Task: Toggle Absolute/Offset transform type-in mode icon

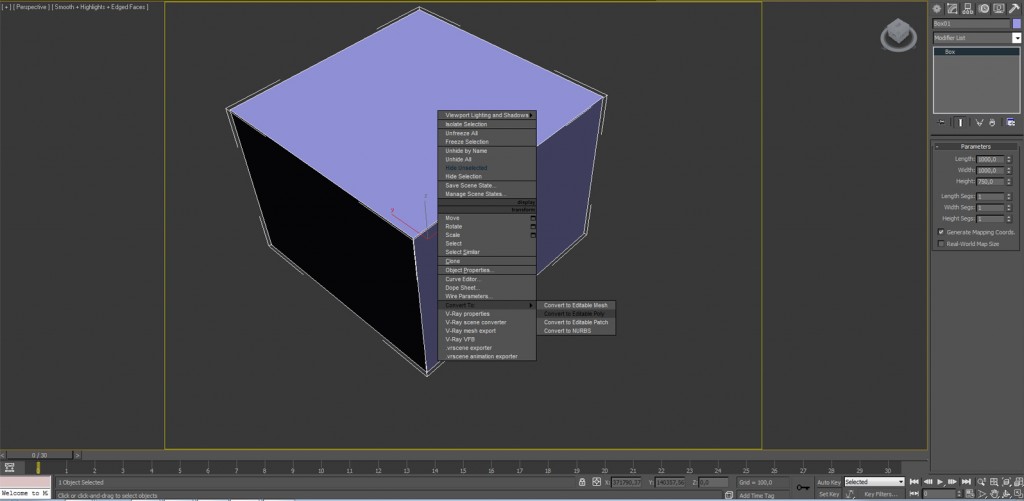Action: 597,482
